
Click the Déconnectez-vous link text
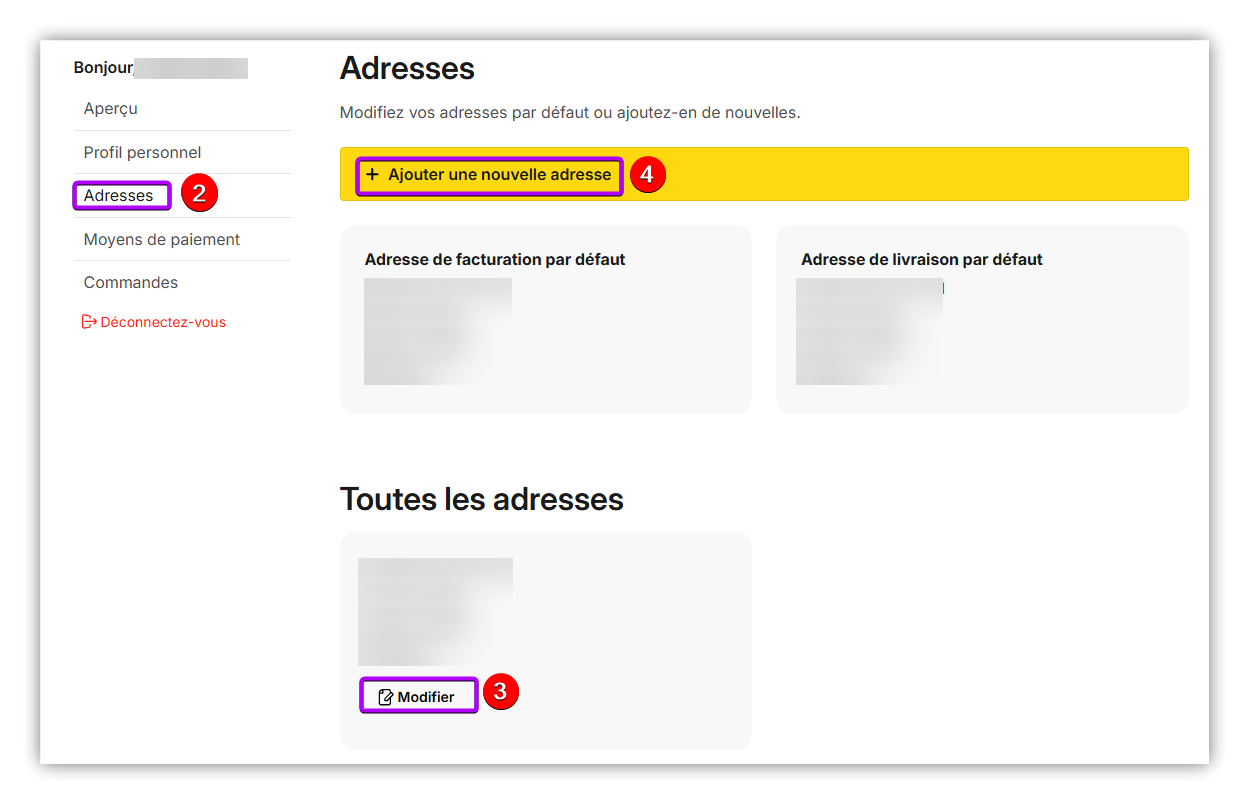pyautogui.click(x=163, y=322)
